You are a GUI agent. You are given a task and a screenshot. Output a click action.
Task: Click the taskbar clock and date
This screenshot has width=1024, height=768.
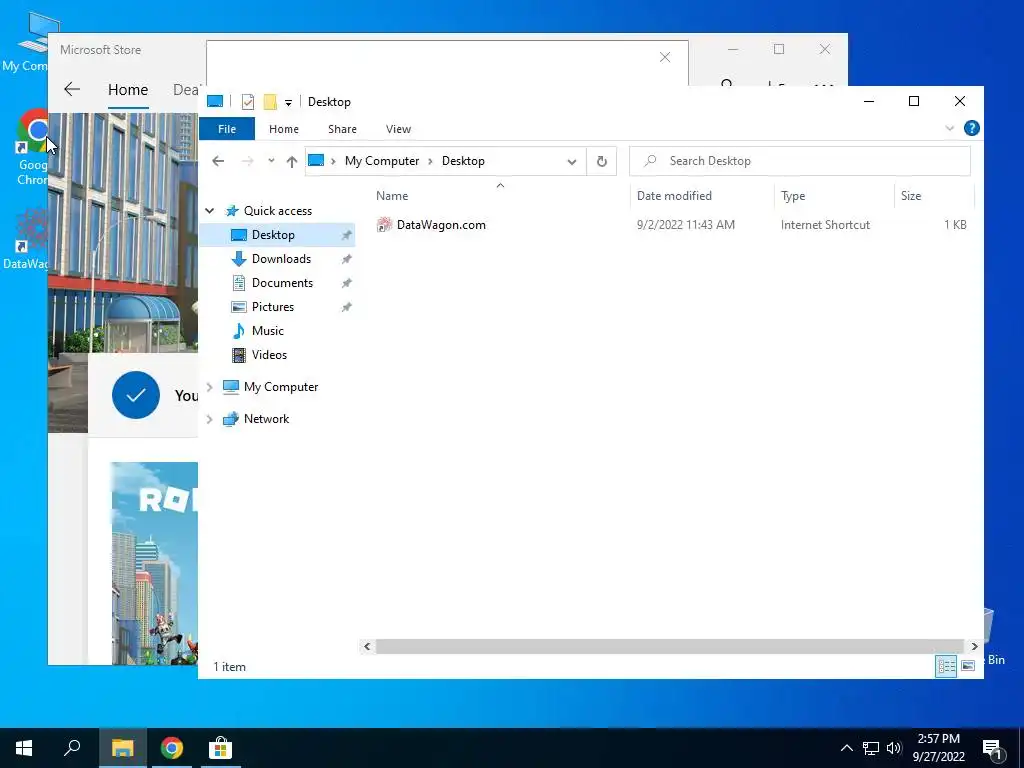click(x=938, y=748)
